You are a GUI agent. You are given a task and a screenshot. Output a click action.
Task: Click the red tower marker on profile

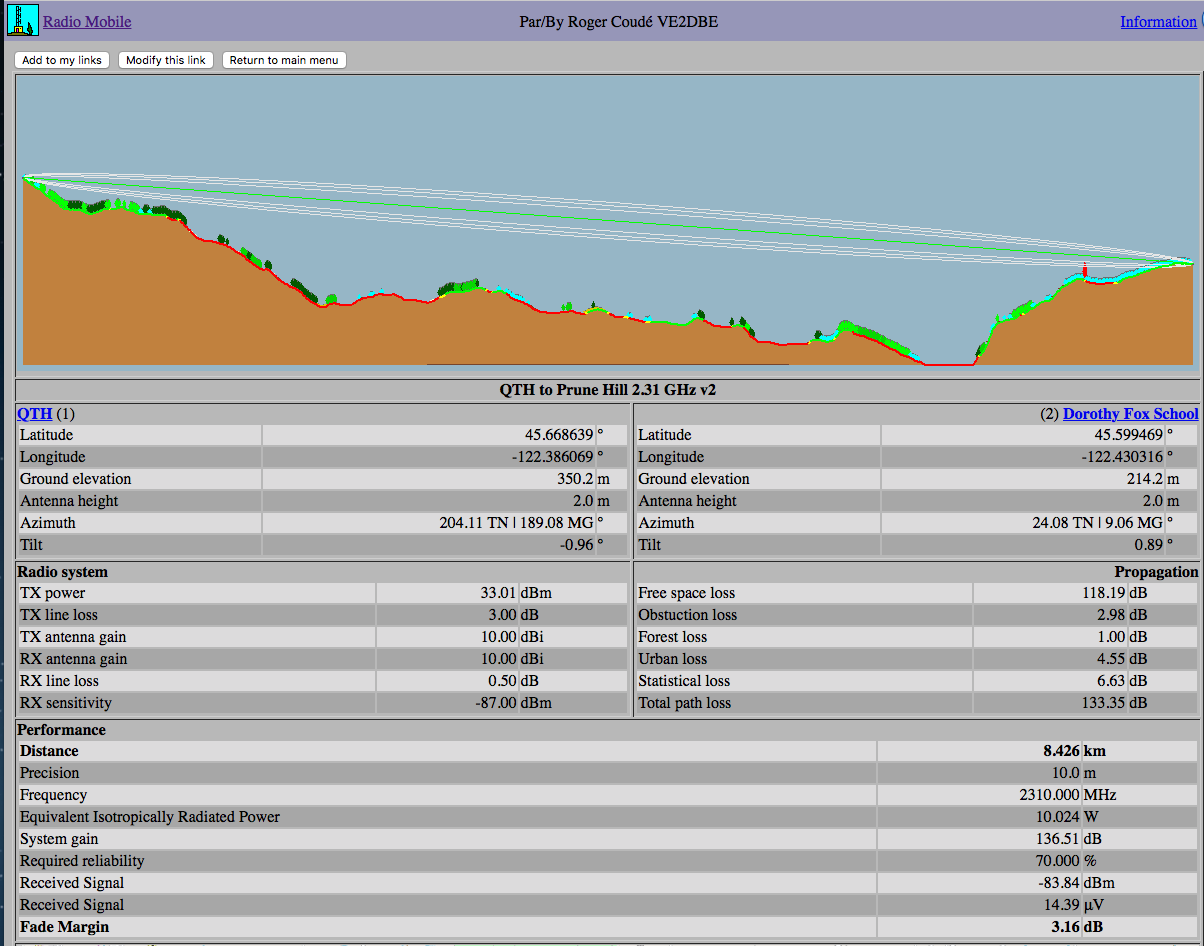pyautogui.click(x=1085, y=270)
